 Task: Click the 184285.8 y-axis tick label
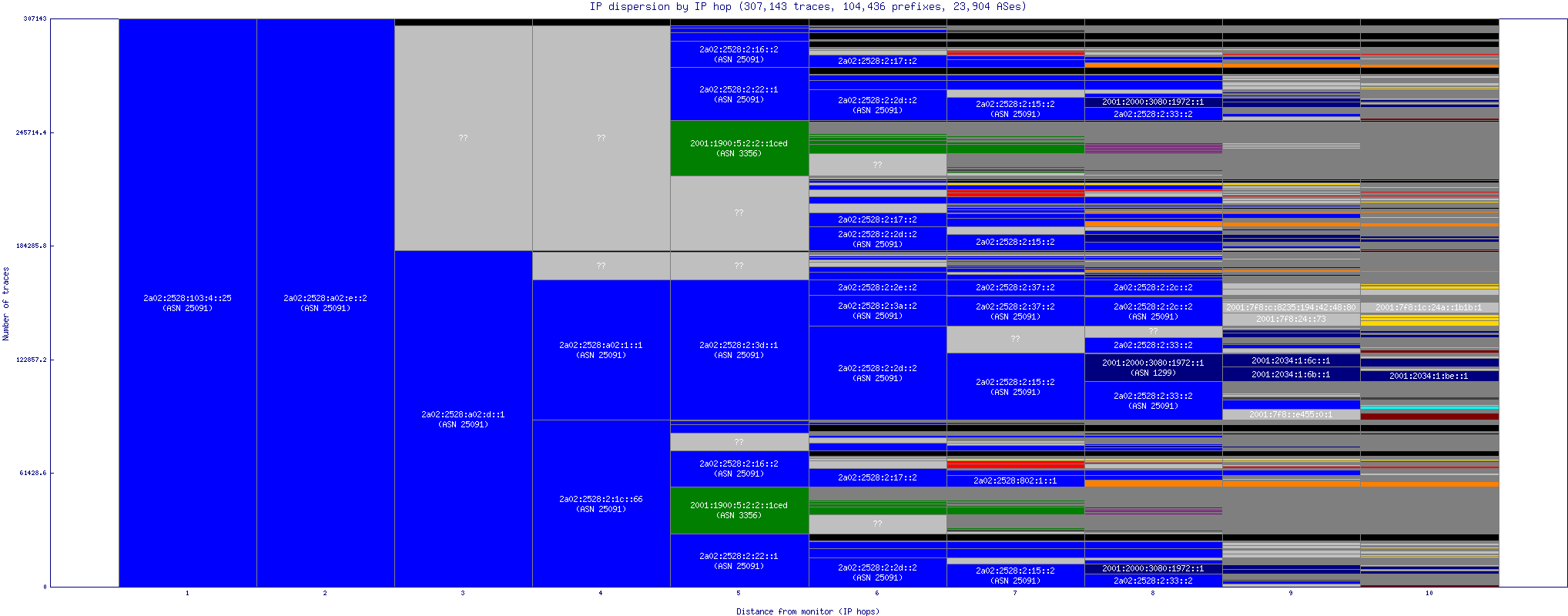click(31, 246)
